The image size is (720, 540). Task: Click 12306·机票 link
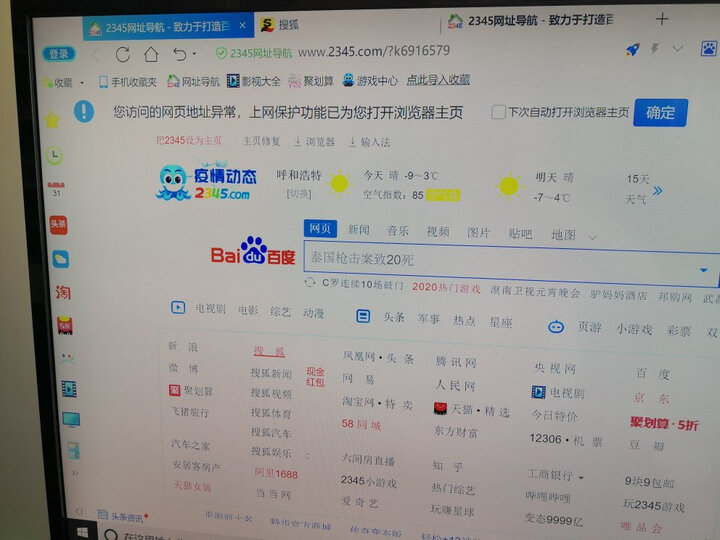566,440
